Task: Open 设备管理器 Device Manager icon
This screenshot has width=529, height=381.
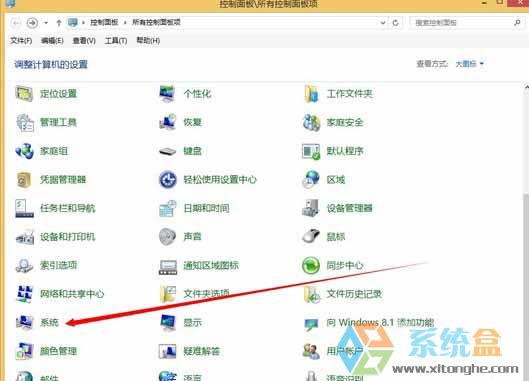Action: [x=311, y=208]
